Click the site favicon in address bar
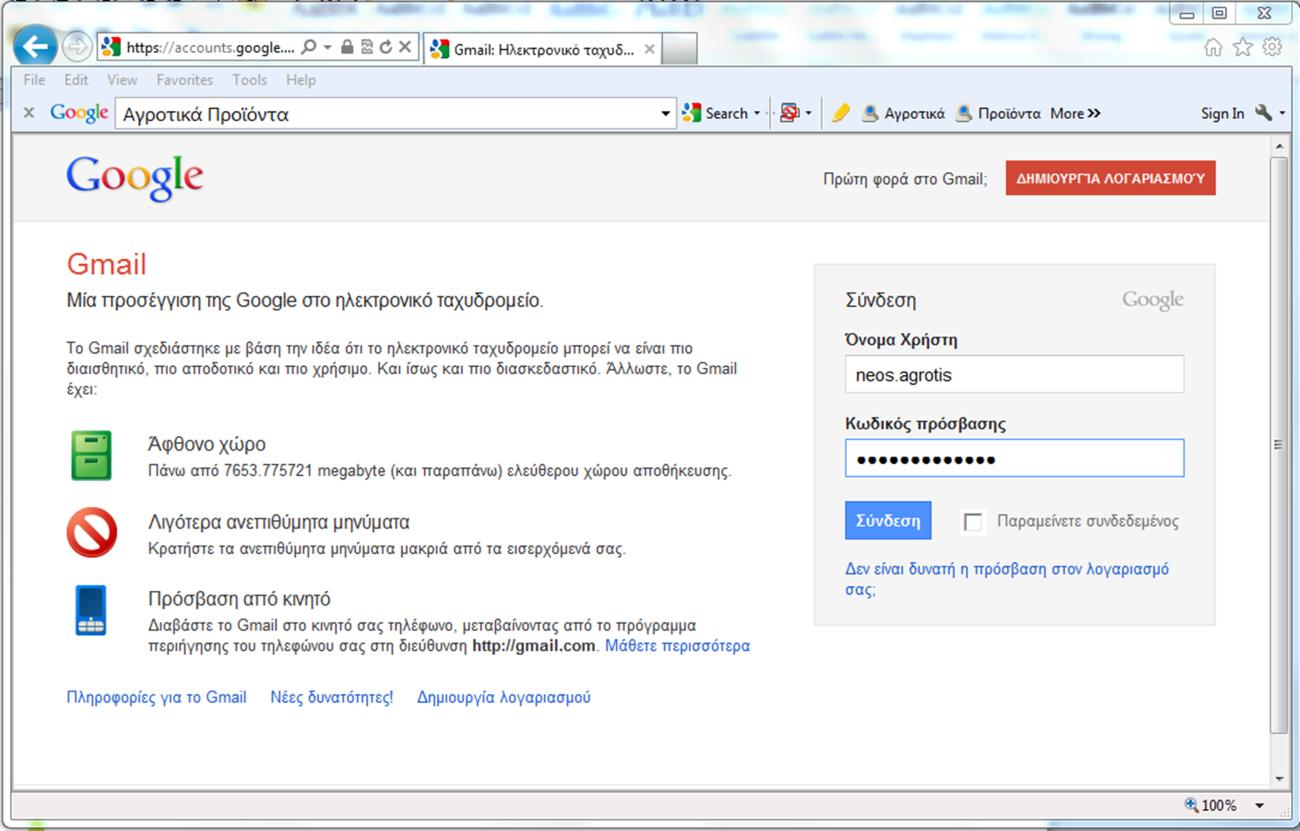This screenshot has width=1300, height=831. pos(111,47)
